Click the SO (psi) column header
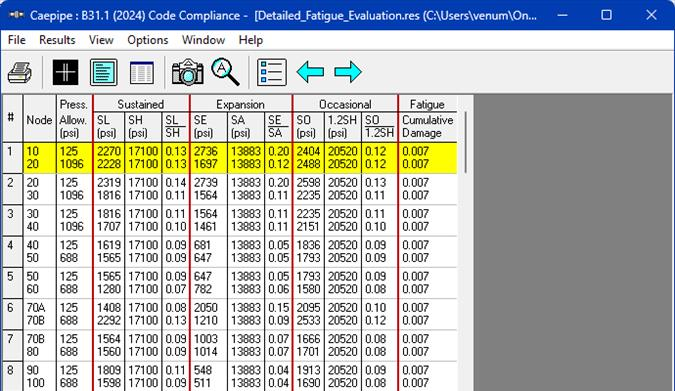The image size is (675, 391). pos(309,127)
